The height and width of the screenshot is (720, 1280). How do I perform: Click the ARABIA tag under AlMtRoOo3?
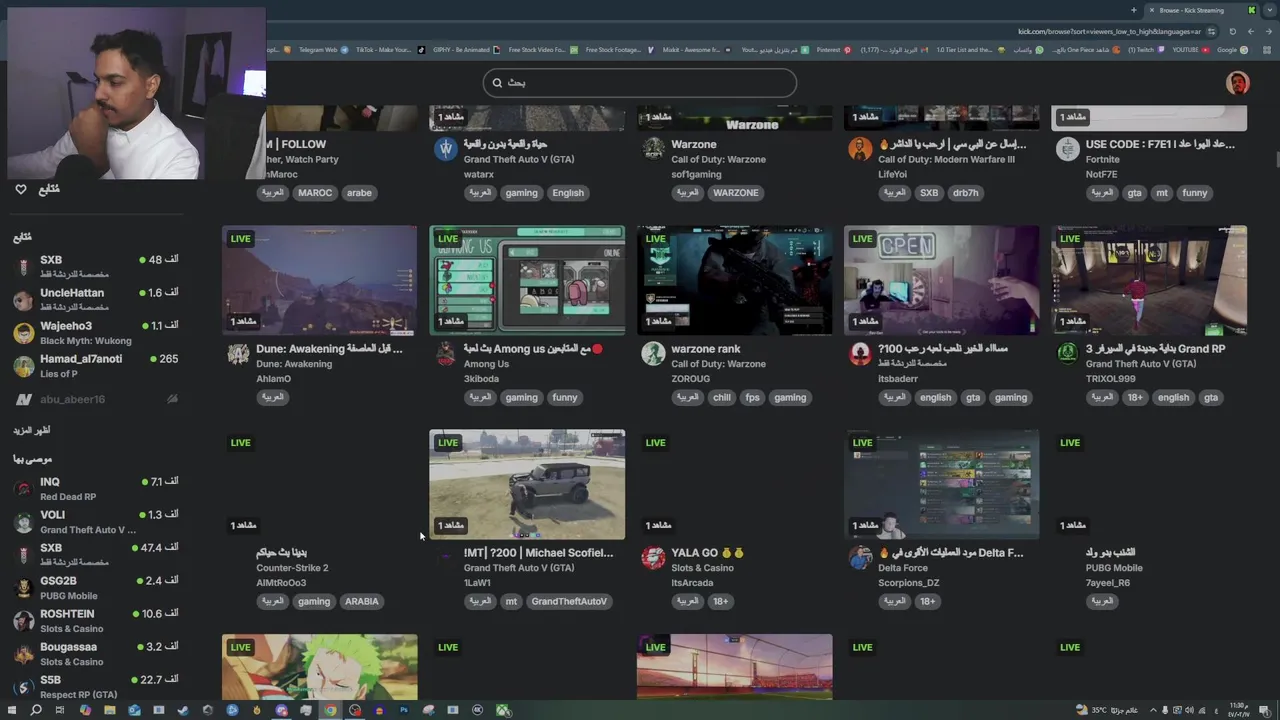[x=361, y=601]
